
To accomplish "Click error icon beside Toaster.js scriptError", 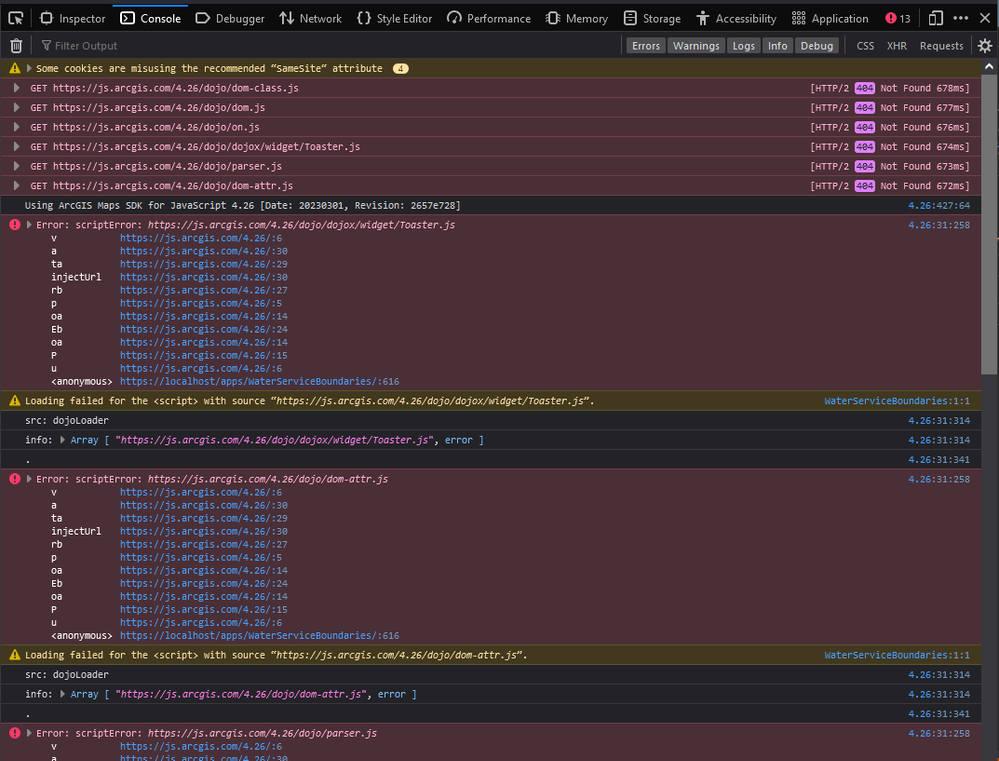I will [15, 225].
